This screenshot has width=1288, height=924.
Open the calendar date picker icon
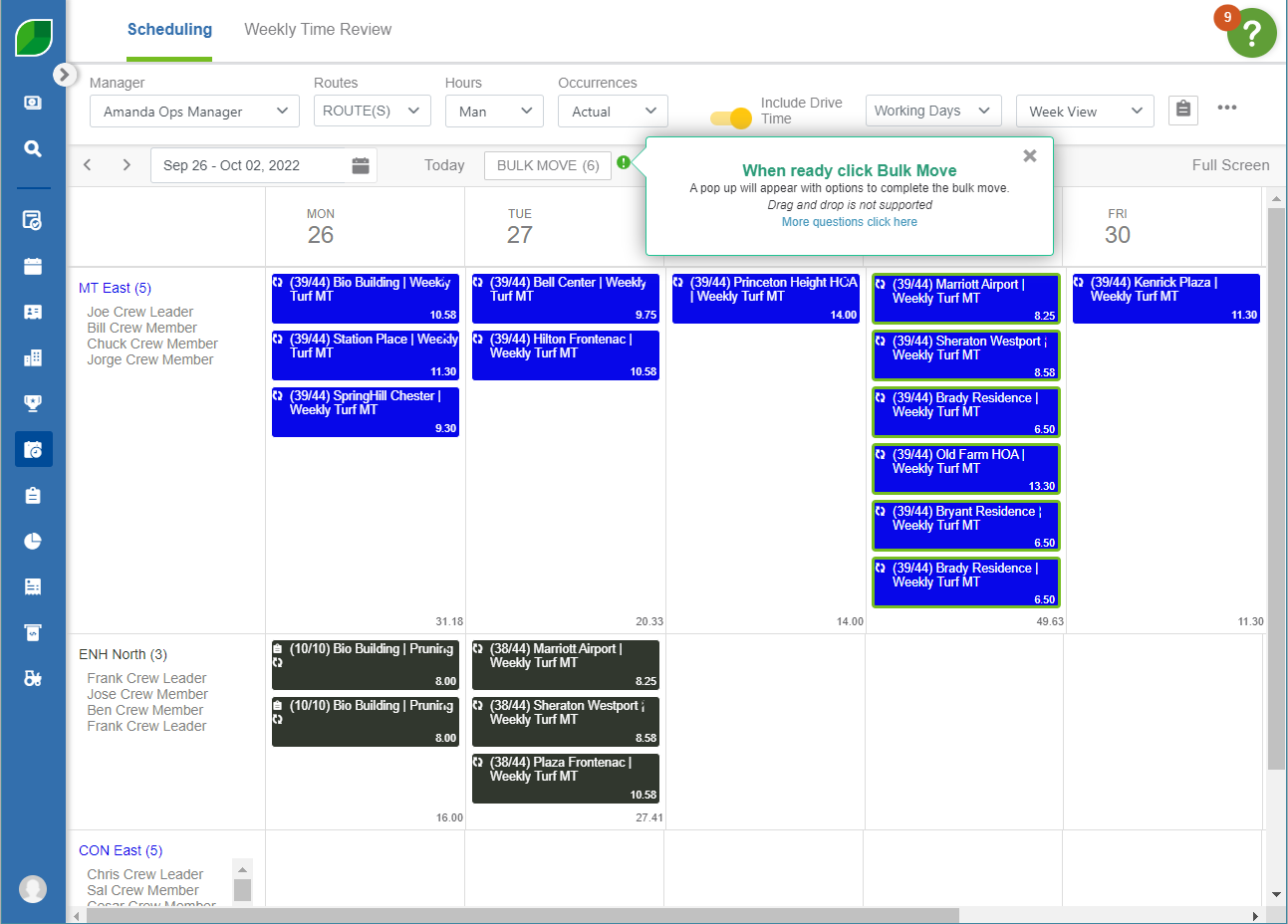[x=361, y=165]
